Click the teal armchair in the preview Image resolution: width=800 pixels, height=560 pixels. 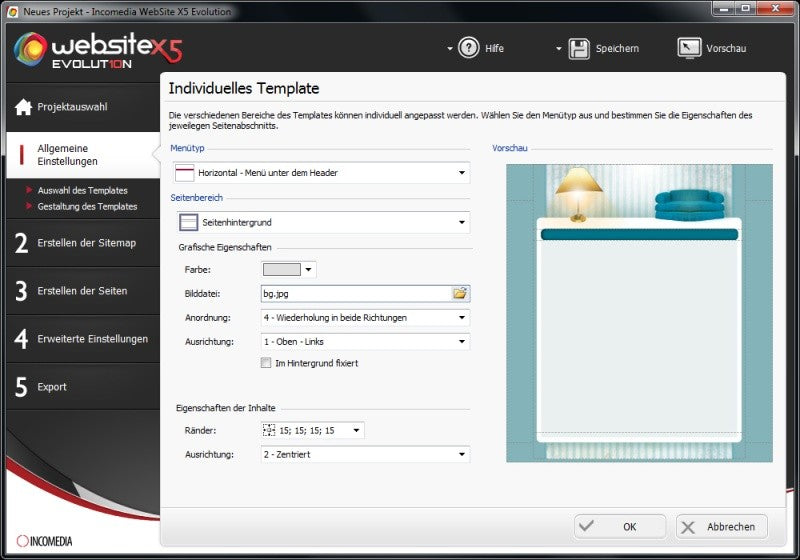(x=689, y=205)
